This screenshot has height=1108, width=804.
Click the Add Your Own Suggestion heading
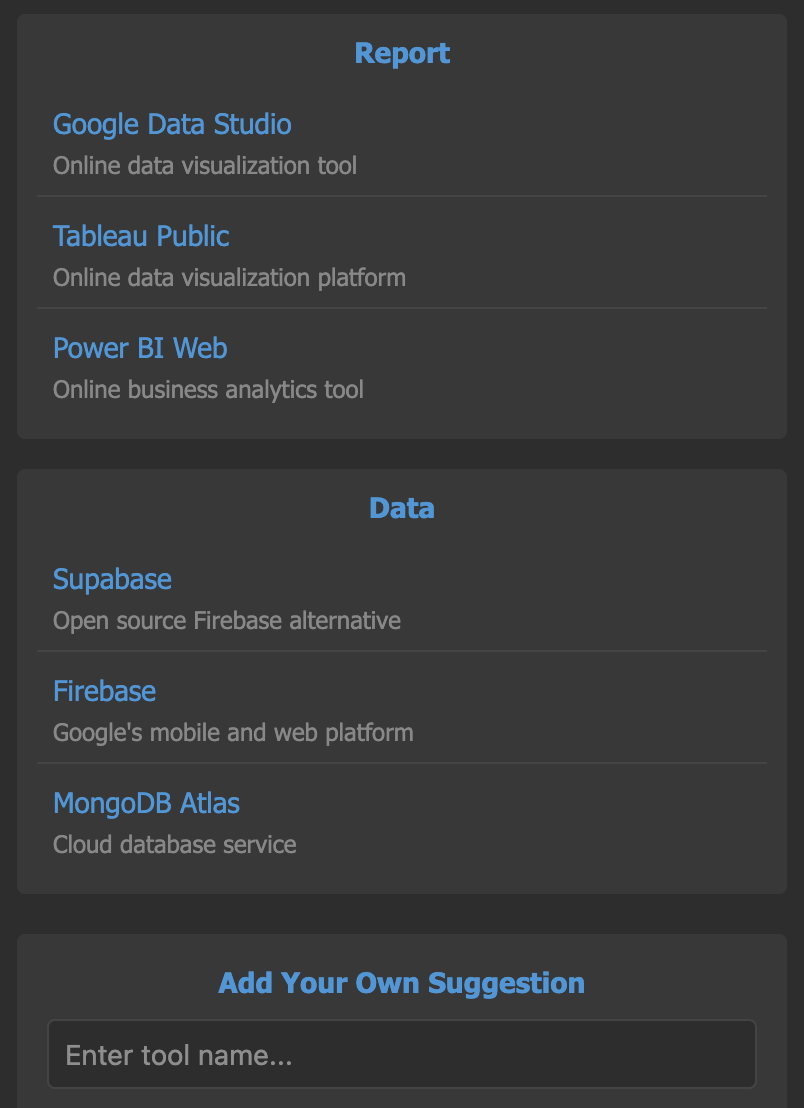(x=402, y=983)
